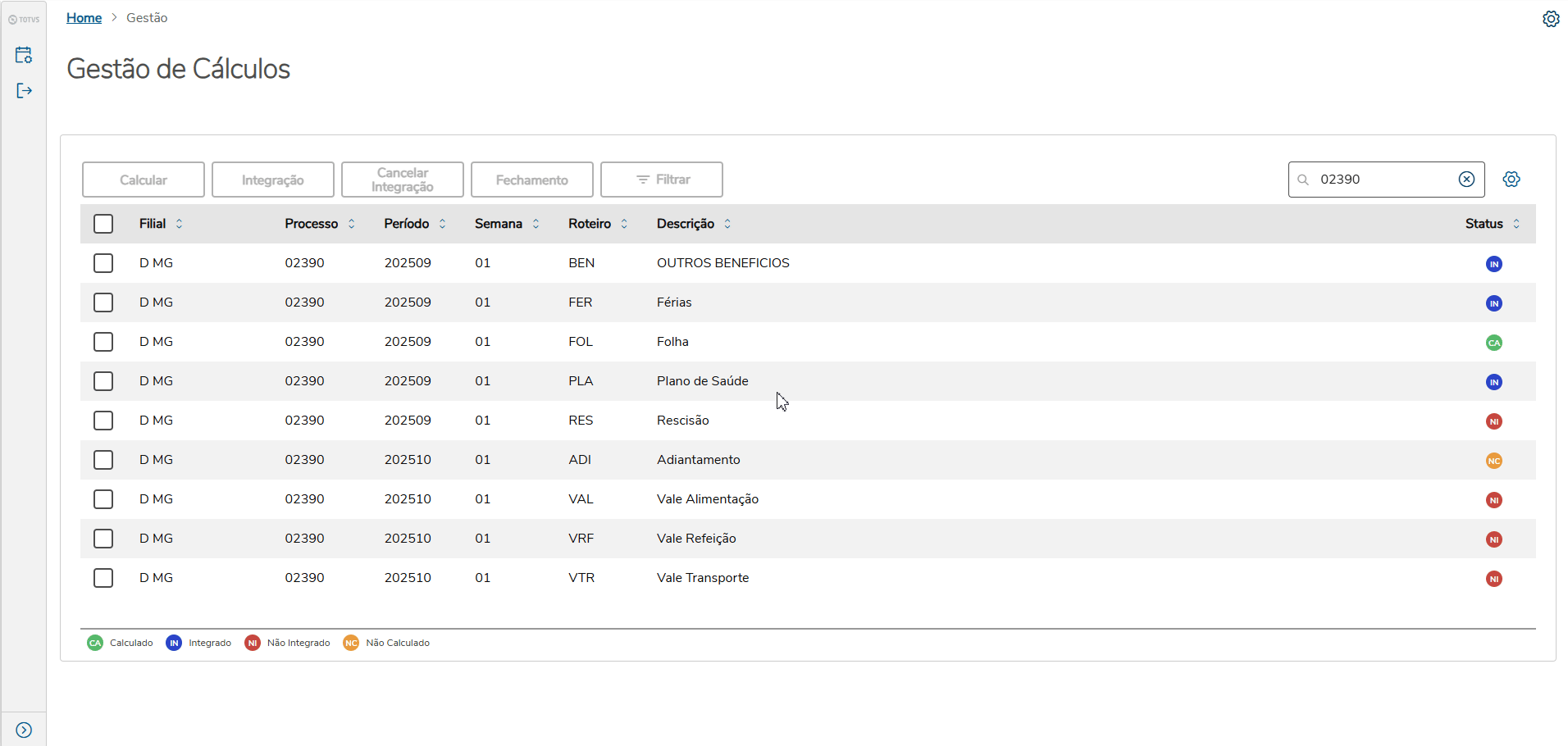Viewport: 1568px width, 746px height.
Task: Open table column settings gear icon
Action: pos(1511,180)
